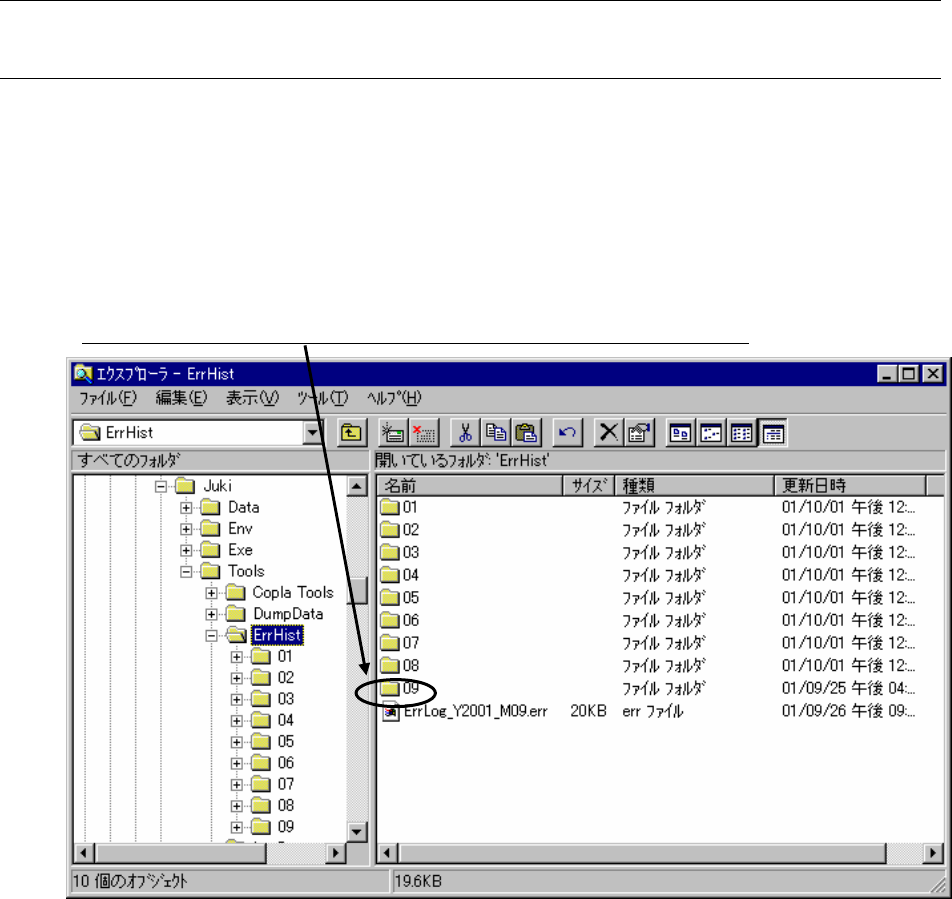The width and height of the screenshot is (952, 899).
Task: Open the 表示(V) menu
Action: coord(252,398)
